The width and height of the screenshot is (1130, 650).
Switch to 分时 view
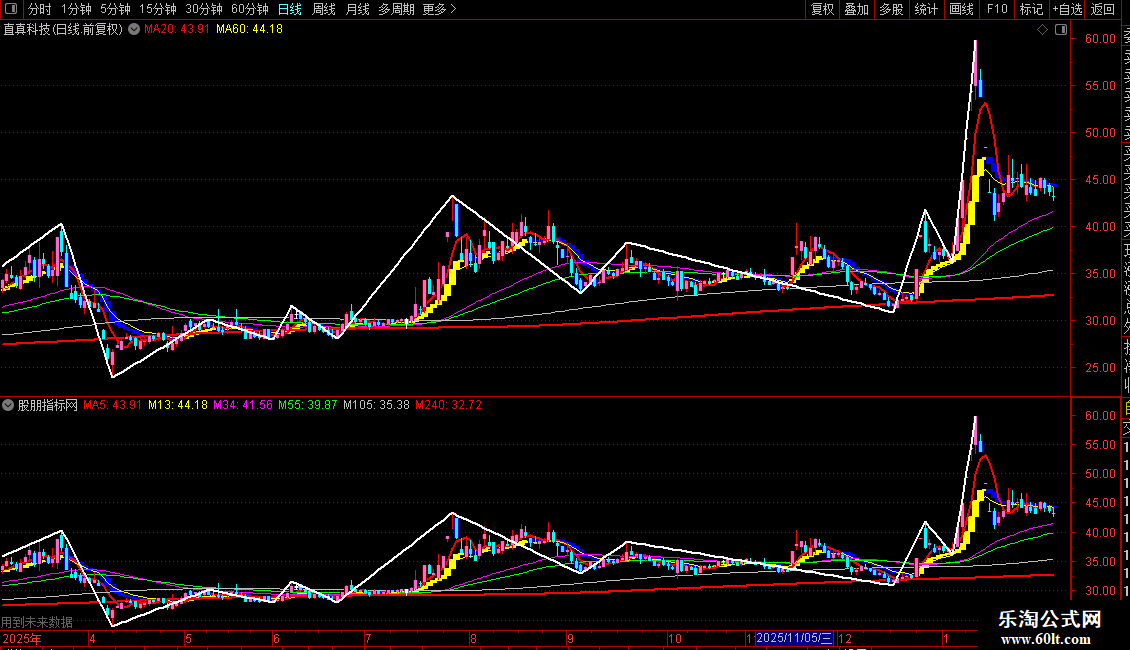click(40, 9)
